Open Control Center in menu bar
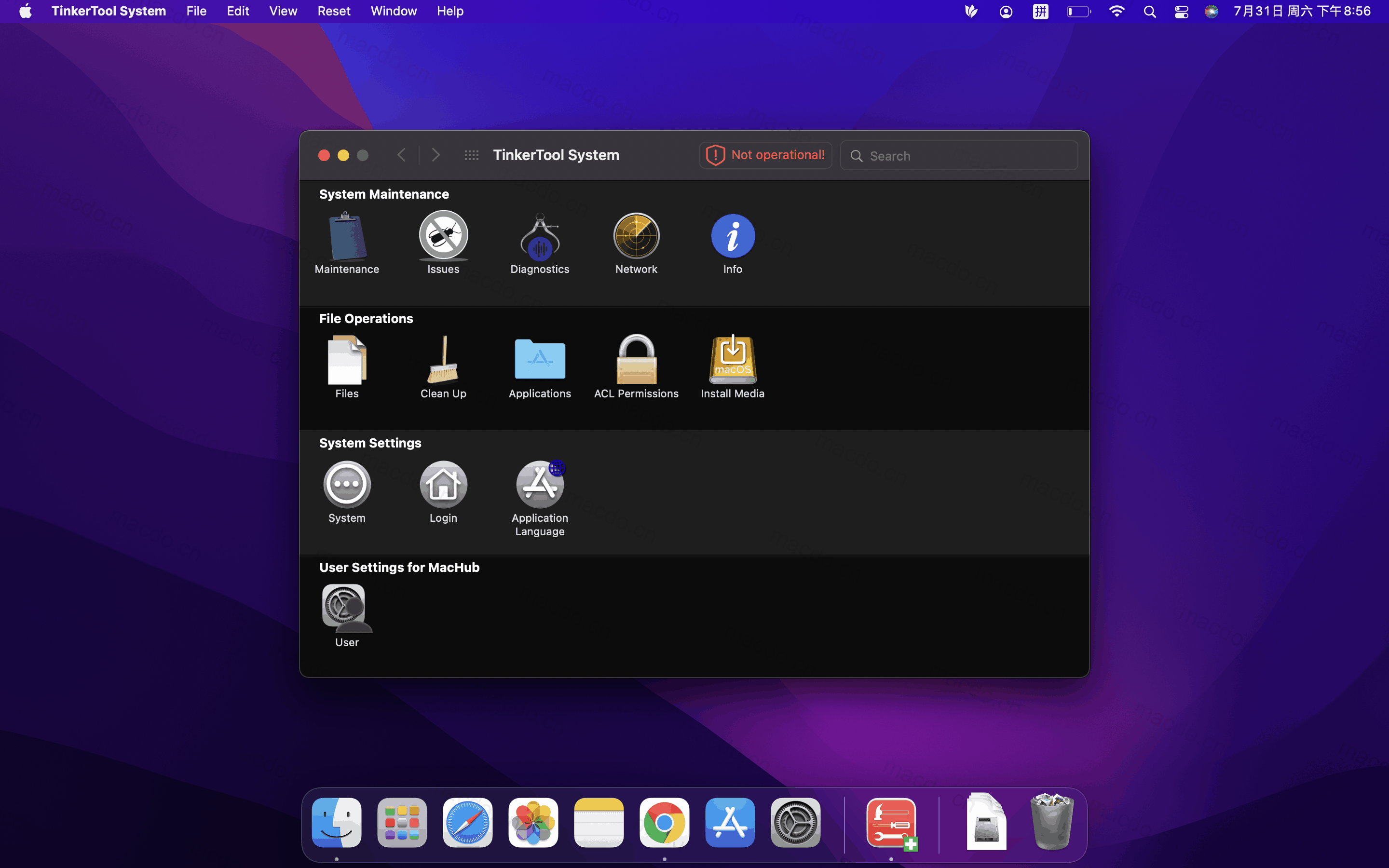The width and height of the screenshot is (1389, 868). tap(1181, 12)
